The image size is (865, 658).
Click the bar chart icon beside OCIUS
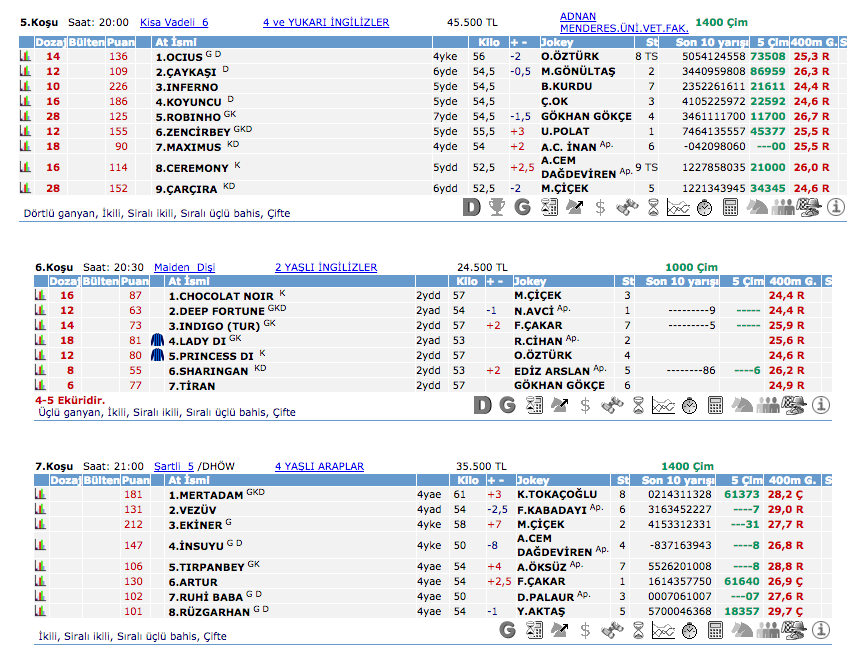click(25, 57)
